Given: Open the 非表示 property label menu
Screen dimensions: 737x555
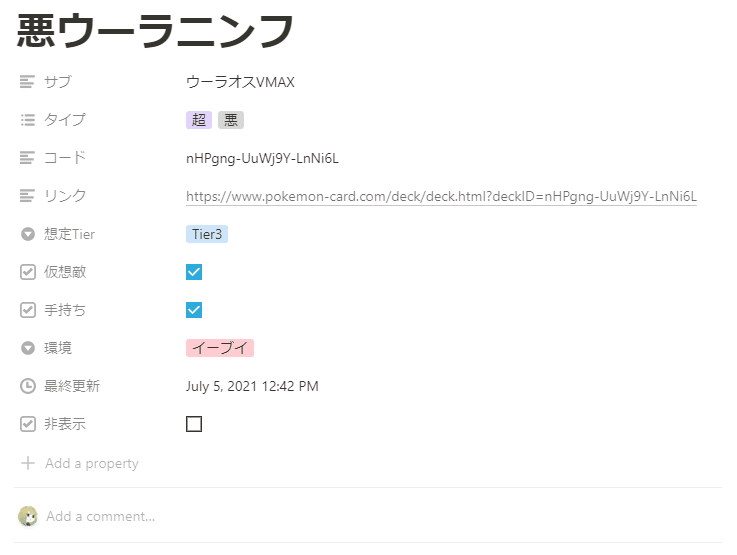Looking at the screenshot, I should click(65, 424).
